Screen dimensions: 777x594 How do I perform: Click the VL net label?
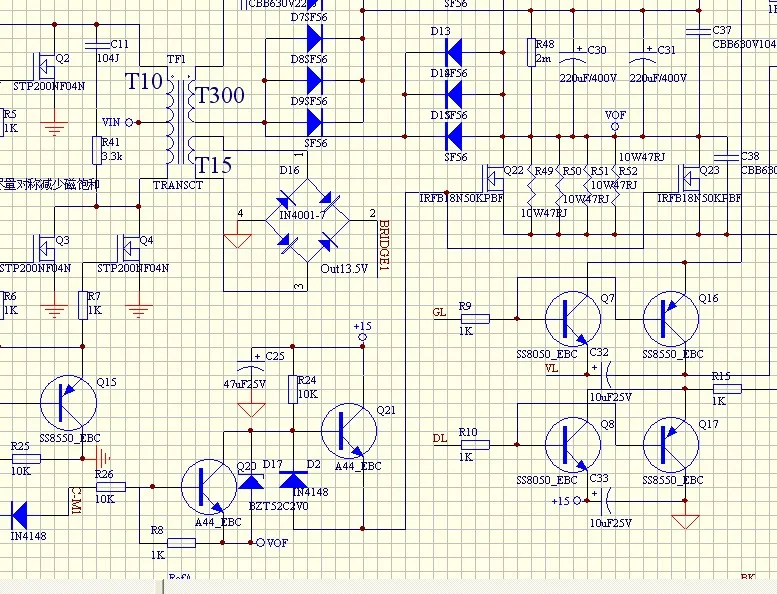(552, 368)
